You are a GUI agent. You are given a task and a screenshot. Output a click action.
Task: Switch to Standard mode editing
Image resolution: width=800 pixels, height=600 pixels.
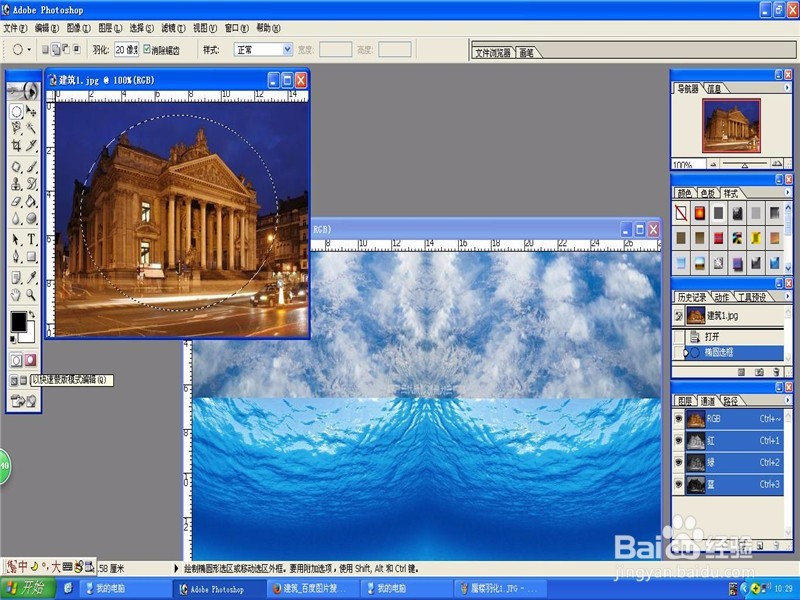coord(16,360)
